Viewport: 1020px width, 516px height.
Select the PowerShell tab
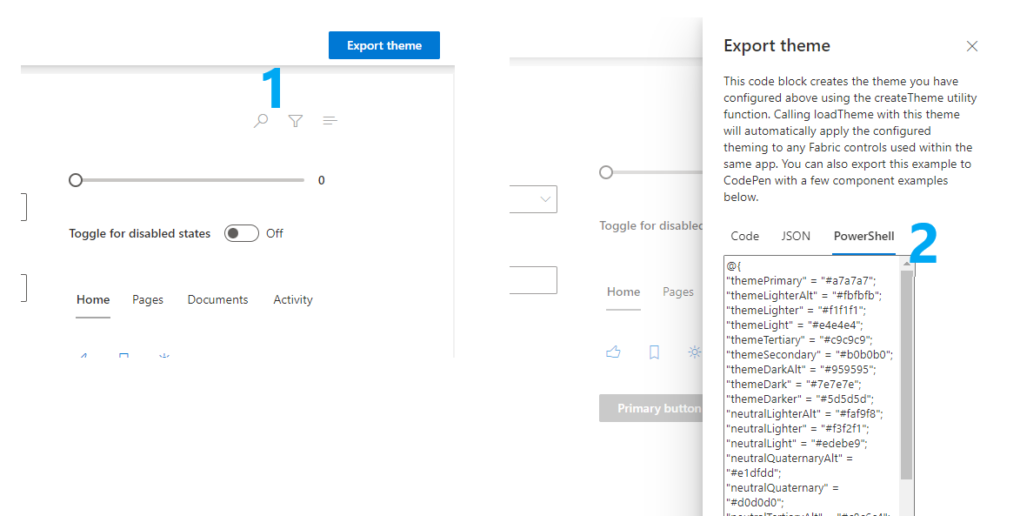click(864, 237)
